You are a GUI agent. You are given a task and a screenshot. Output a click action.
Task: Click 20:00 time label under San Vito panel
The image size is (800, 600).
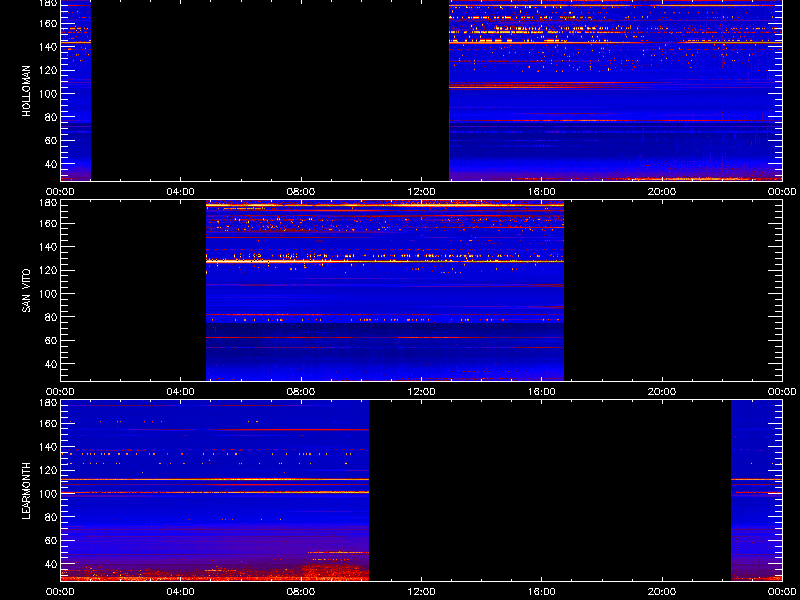(x=662, y=392)
